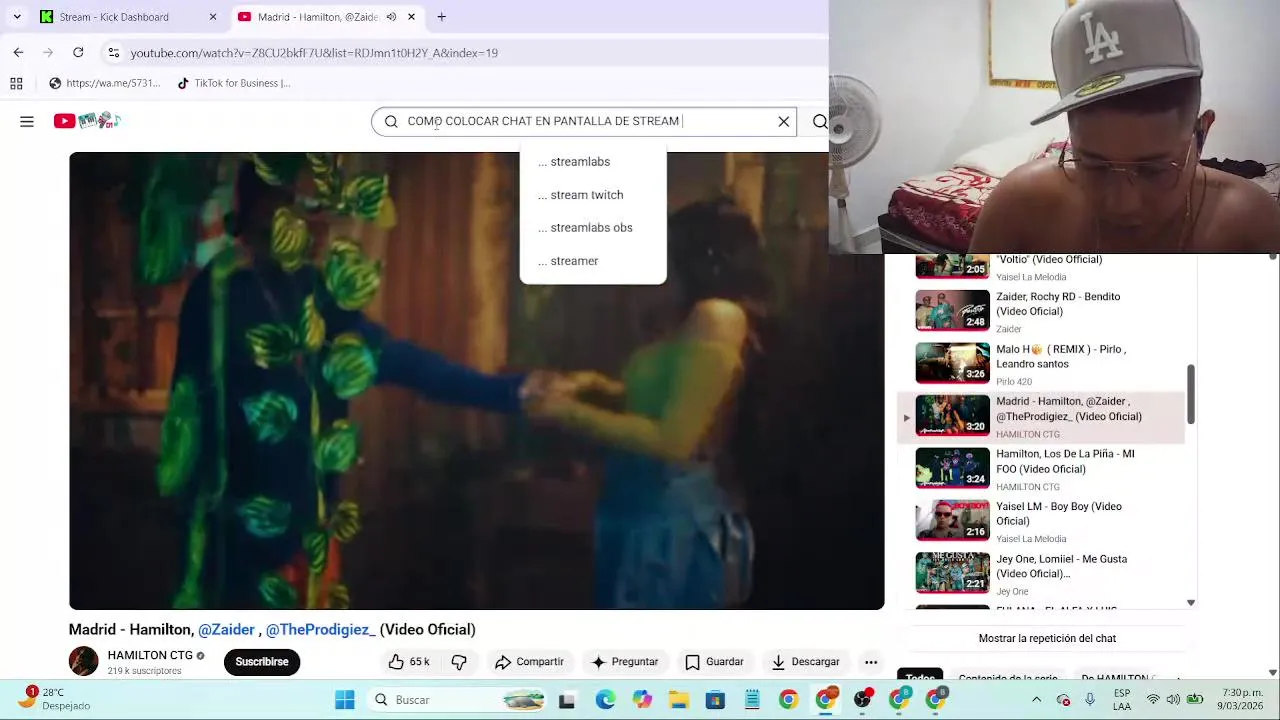
Task: Dislike the video
Action: tap(459, 661)
